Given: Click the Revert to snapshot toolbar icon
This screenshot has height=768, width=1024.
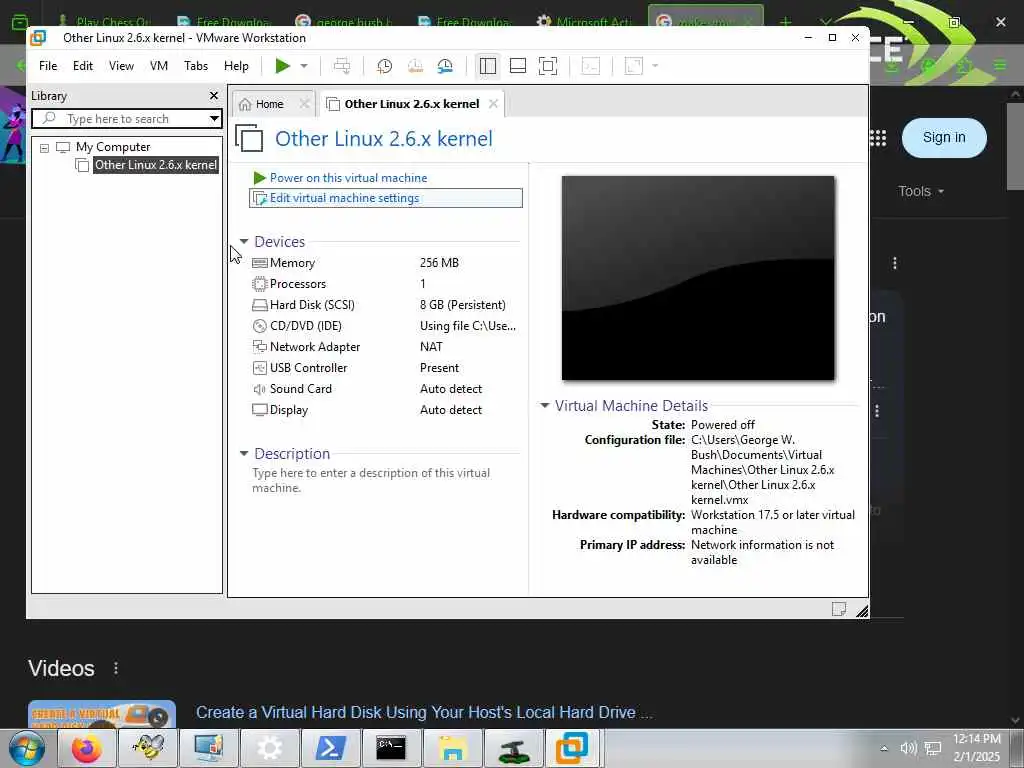Looking at the screenshot, I should click(415, 66).
